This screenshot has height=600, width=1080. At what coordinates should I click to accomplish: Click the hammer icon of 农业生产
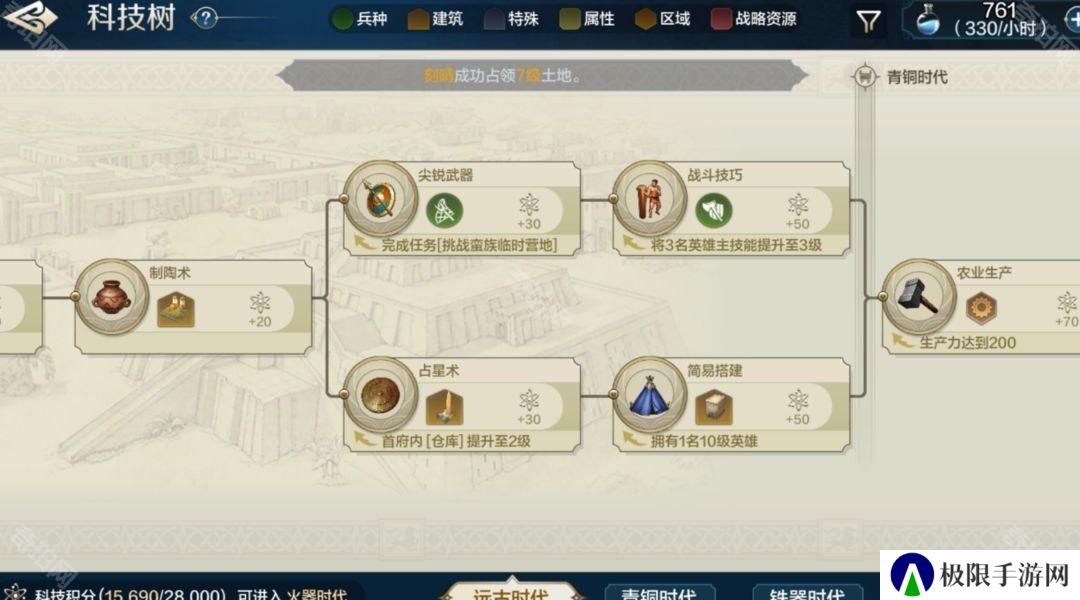click(x=919, y=297)
